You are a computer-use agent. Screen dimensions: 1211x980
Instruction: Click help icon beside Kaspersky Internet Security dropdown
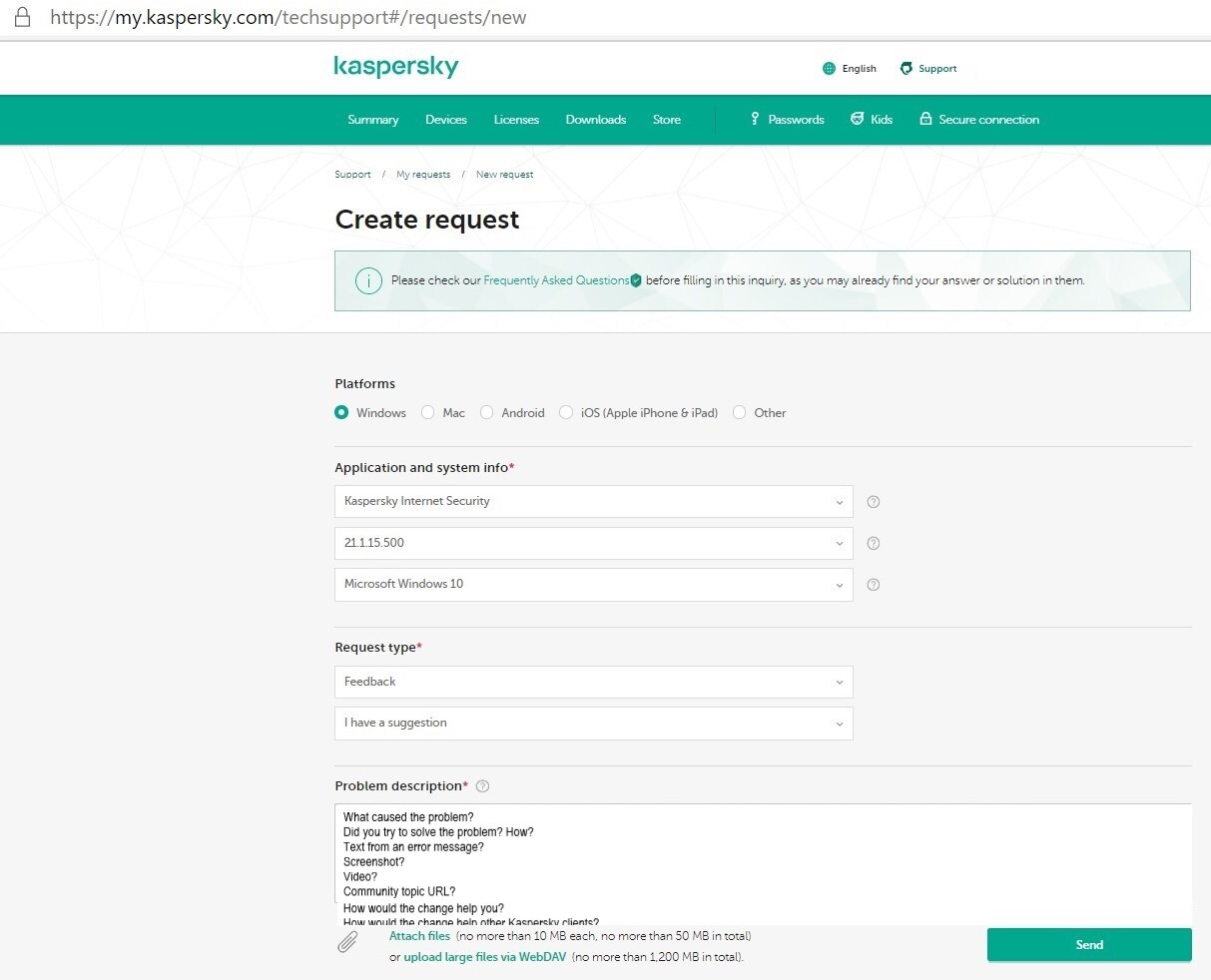coord(874,502)
